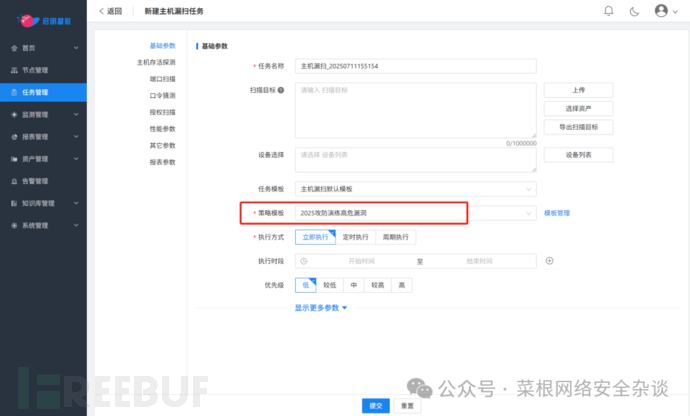Select 立即执行 execution mode
The height and width of the screenshot is (416, 690).
pos(315,237)
